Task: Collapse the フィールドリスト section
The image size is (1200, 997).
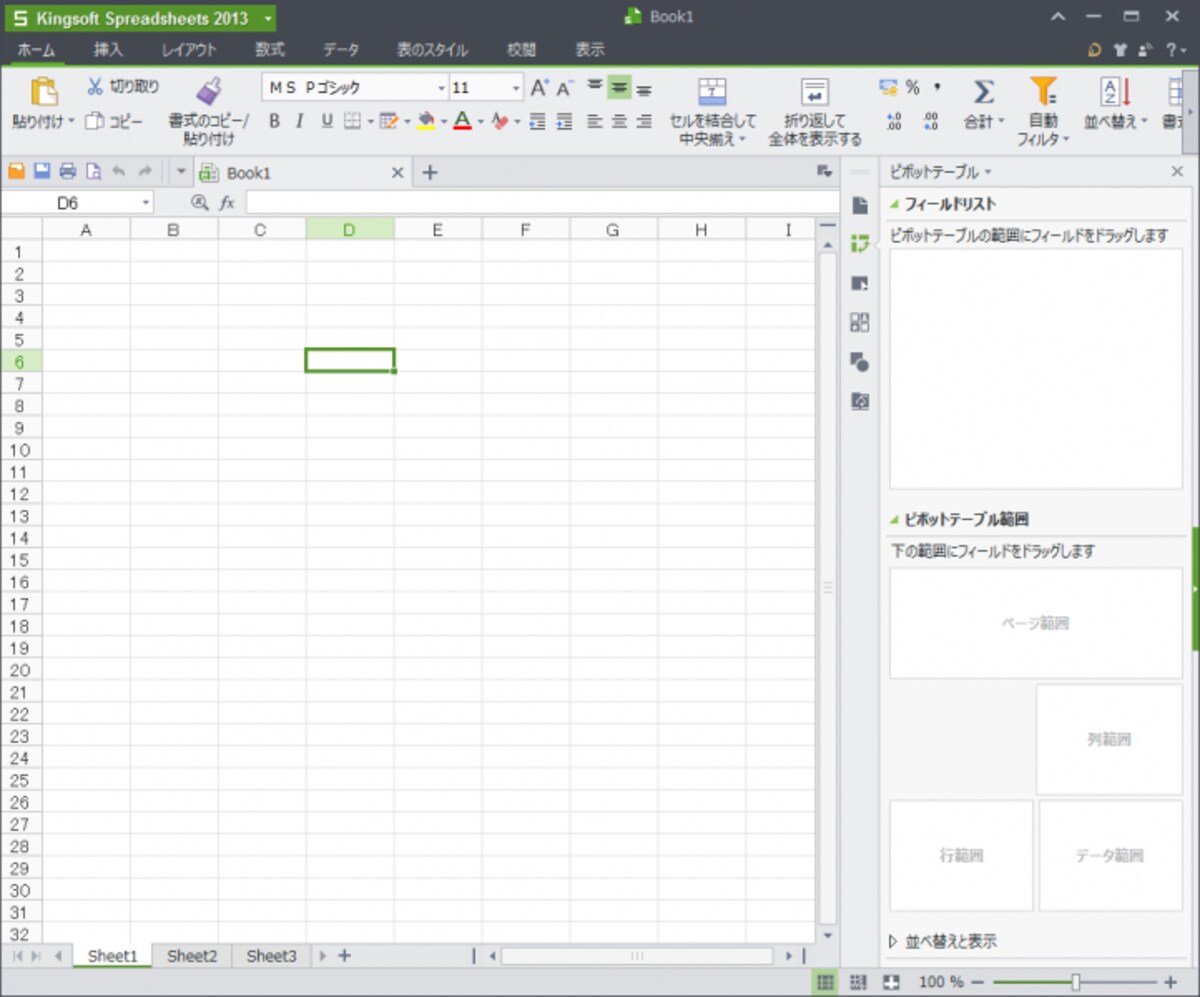Action: click(x=895, y=204)
